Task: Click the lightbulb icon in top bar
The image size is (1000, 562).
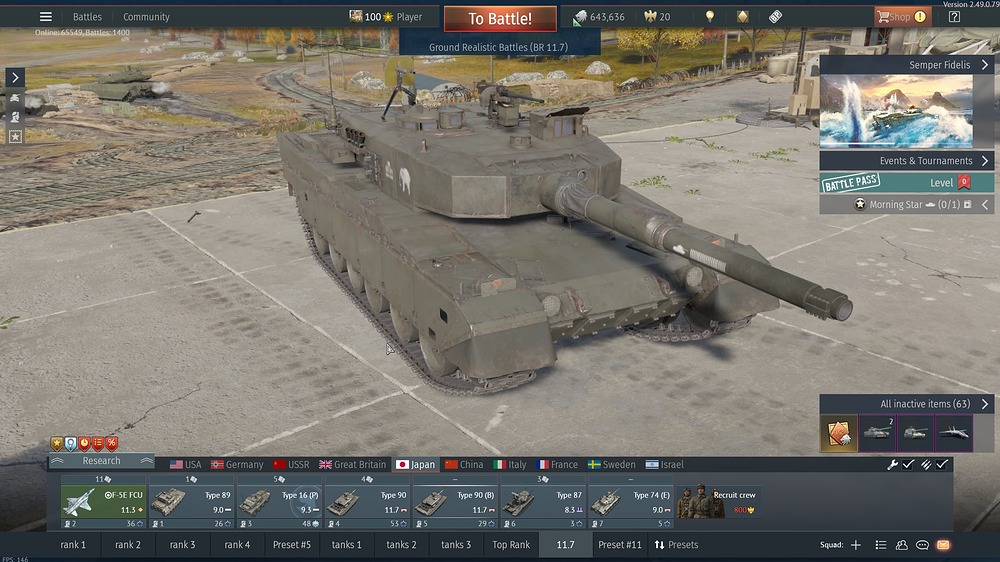Action: 710,17
